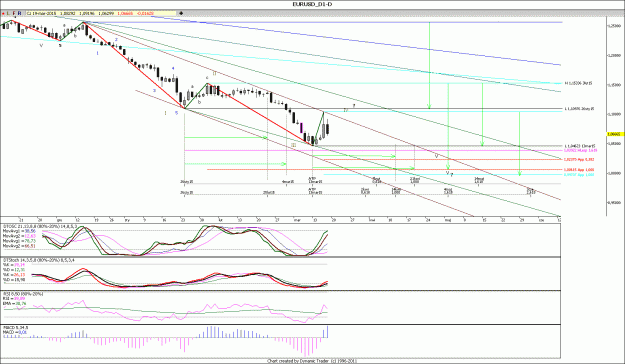Click the EMA 38,76 value label
The height and width of the screenshot is (364, 625).
point(15,303)
